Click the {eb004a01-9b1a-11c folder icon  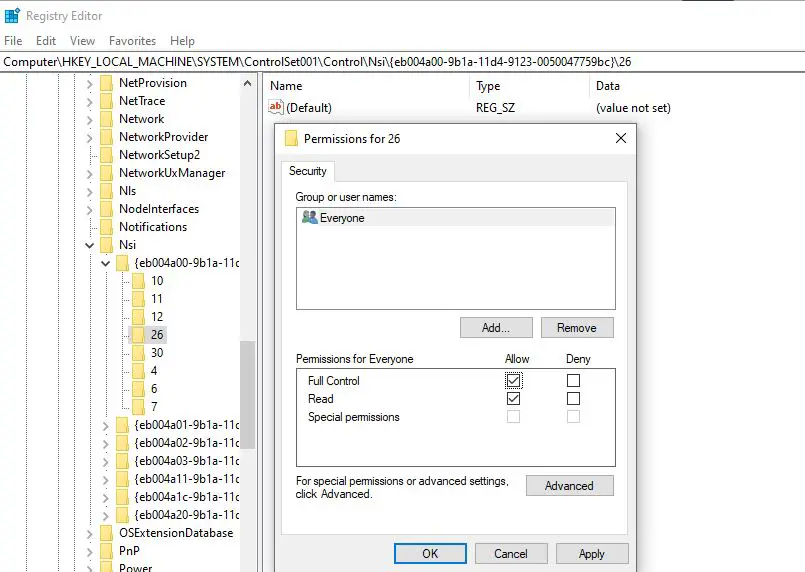[x=122, y=425]
